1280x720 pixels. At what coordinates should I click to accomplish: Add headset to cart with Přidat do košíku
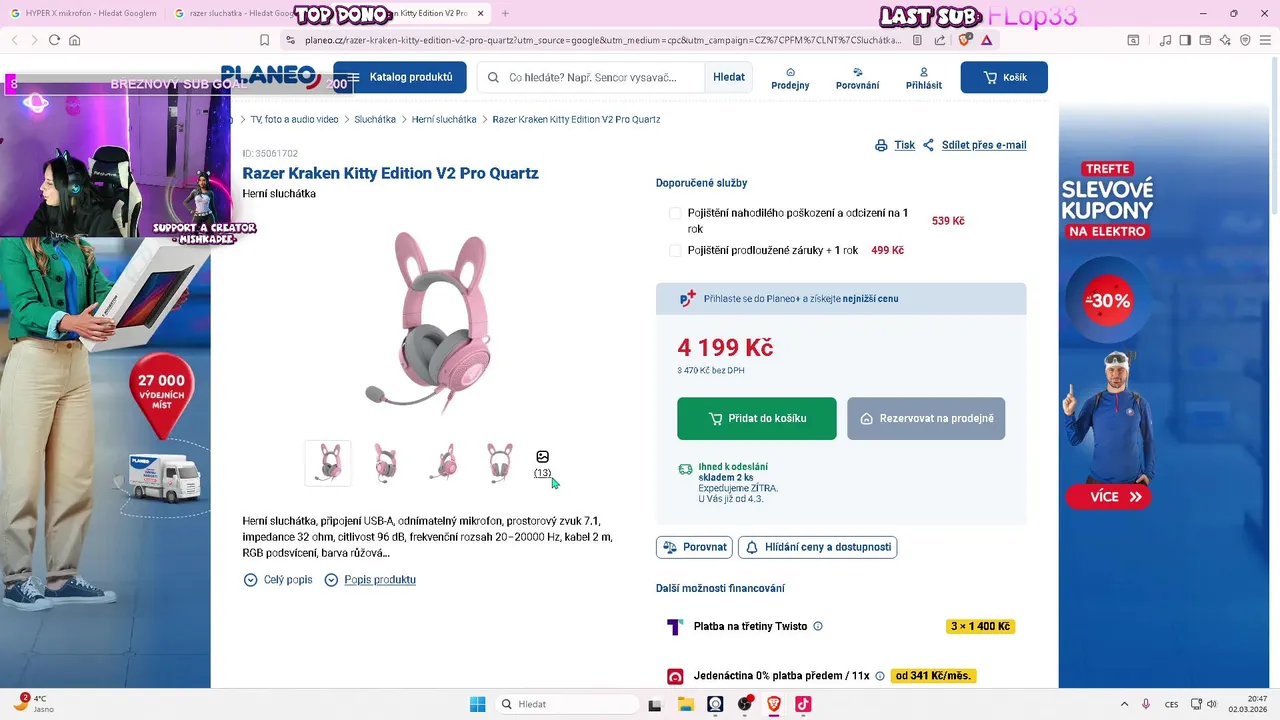point(756,418)
